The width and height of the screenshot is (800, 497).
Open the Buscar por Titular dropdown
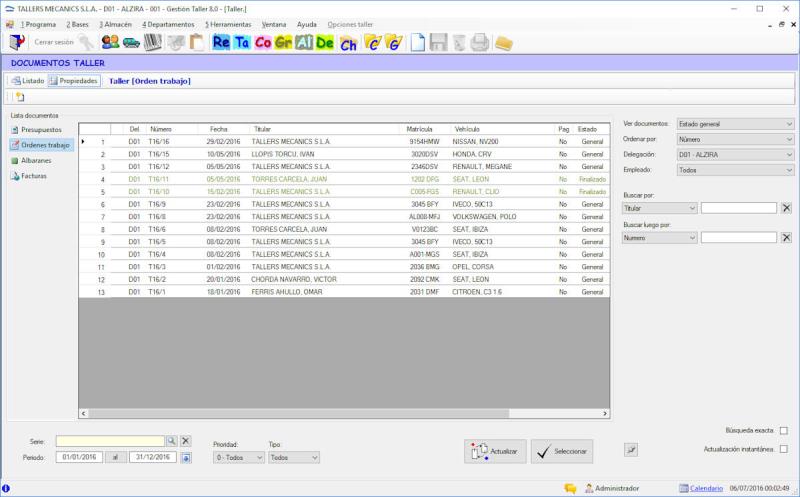click(x=660, y=208)
